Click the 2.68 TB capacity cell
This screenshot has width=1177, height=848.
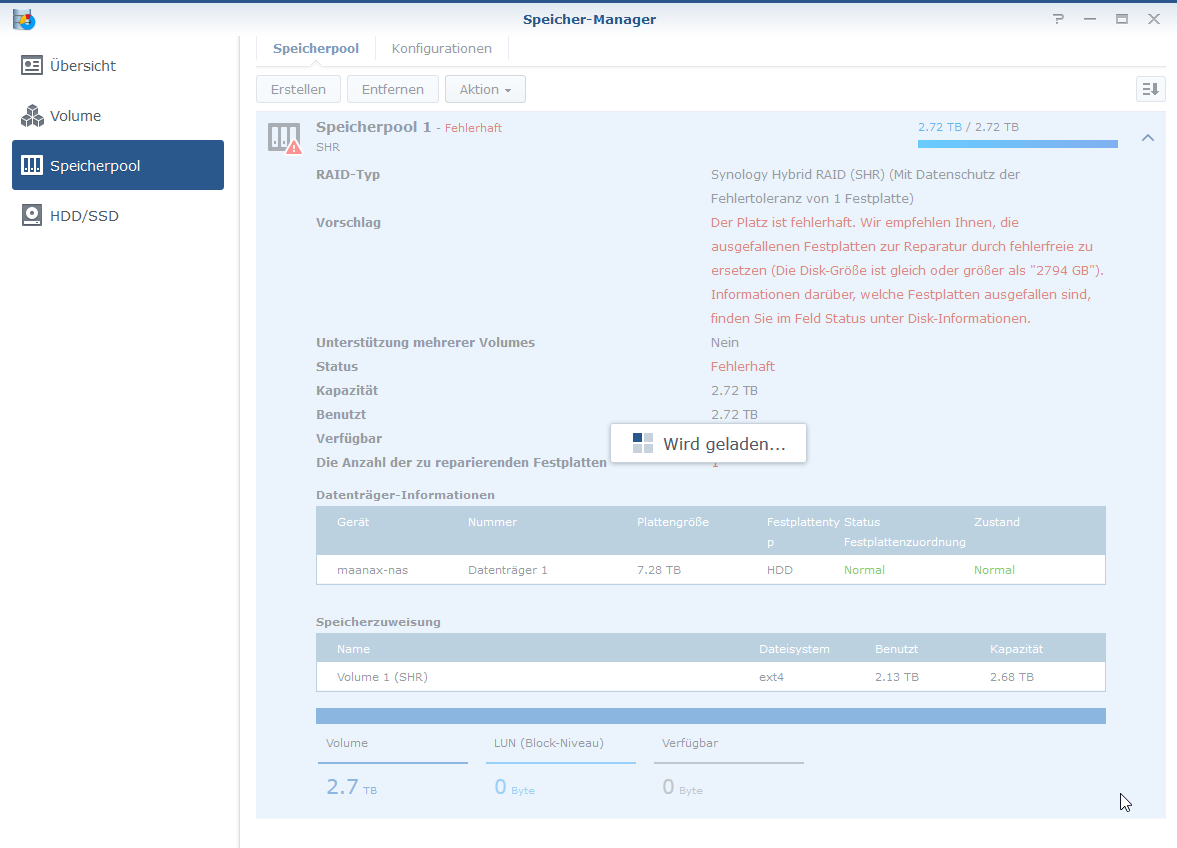click(1011, 677)
